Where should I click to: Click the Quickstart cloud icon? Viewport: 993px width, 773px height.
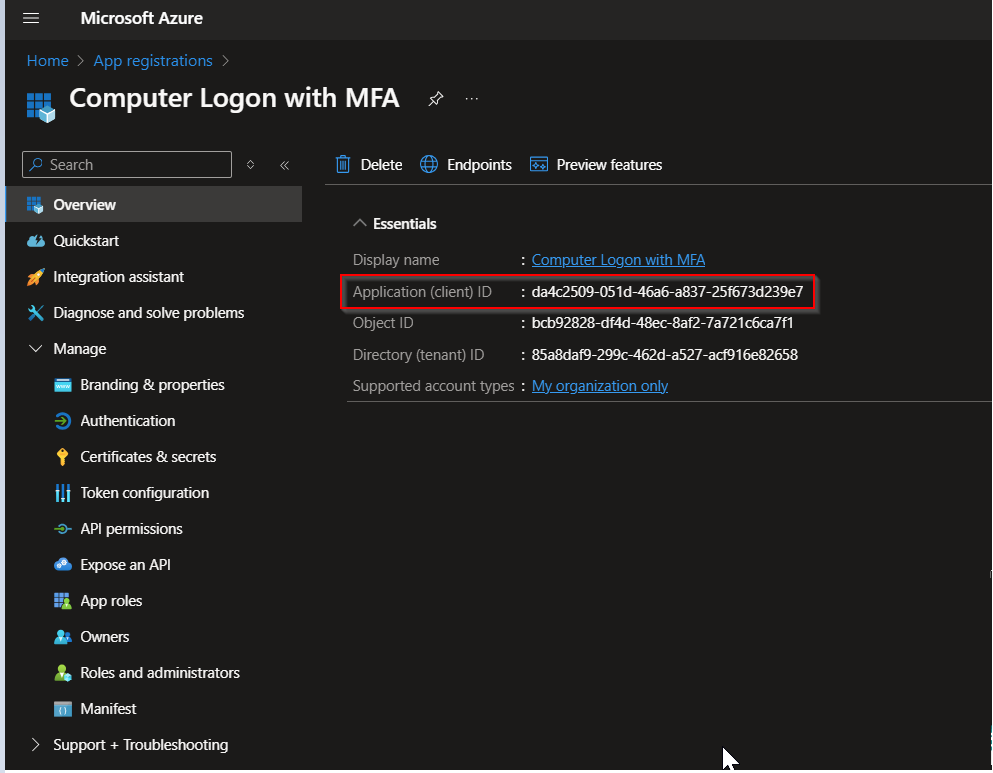coord(36,241)
